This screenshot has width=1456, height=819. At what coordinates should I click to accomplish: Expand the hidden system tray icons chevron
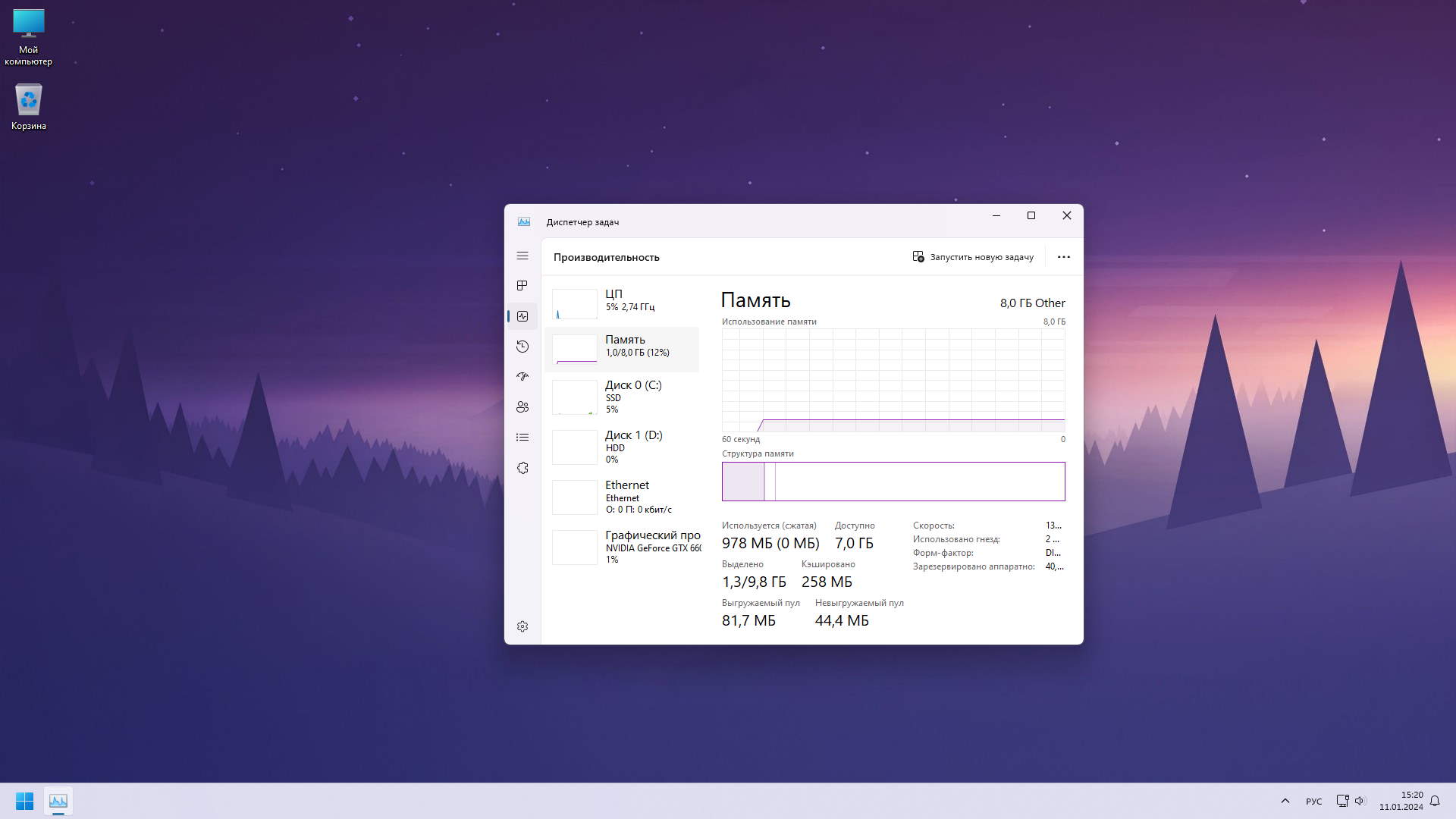point(1285,801)
